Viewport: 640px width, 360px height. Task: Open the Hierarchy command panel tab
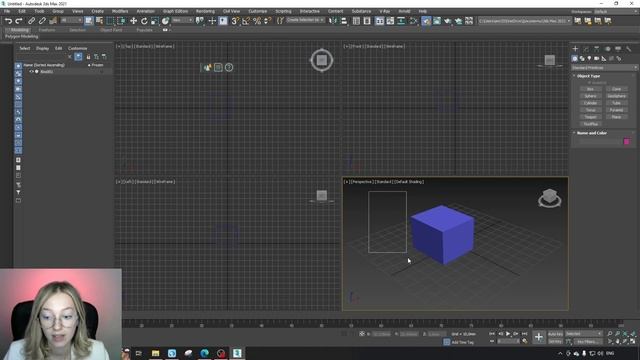596,49
